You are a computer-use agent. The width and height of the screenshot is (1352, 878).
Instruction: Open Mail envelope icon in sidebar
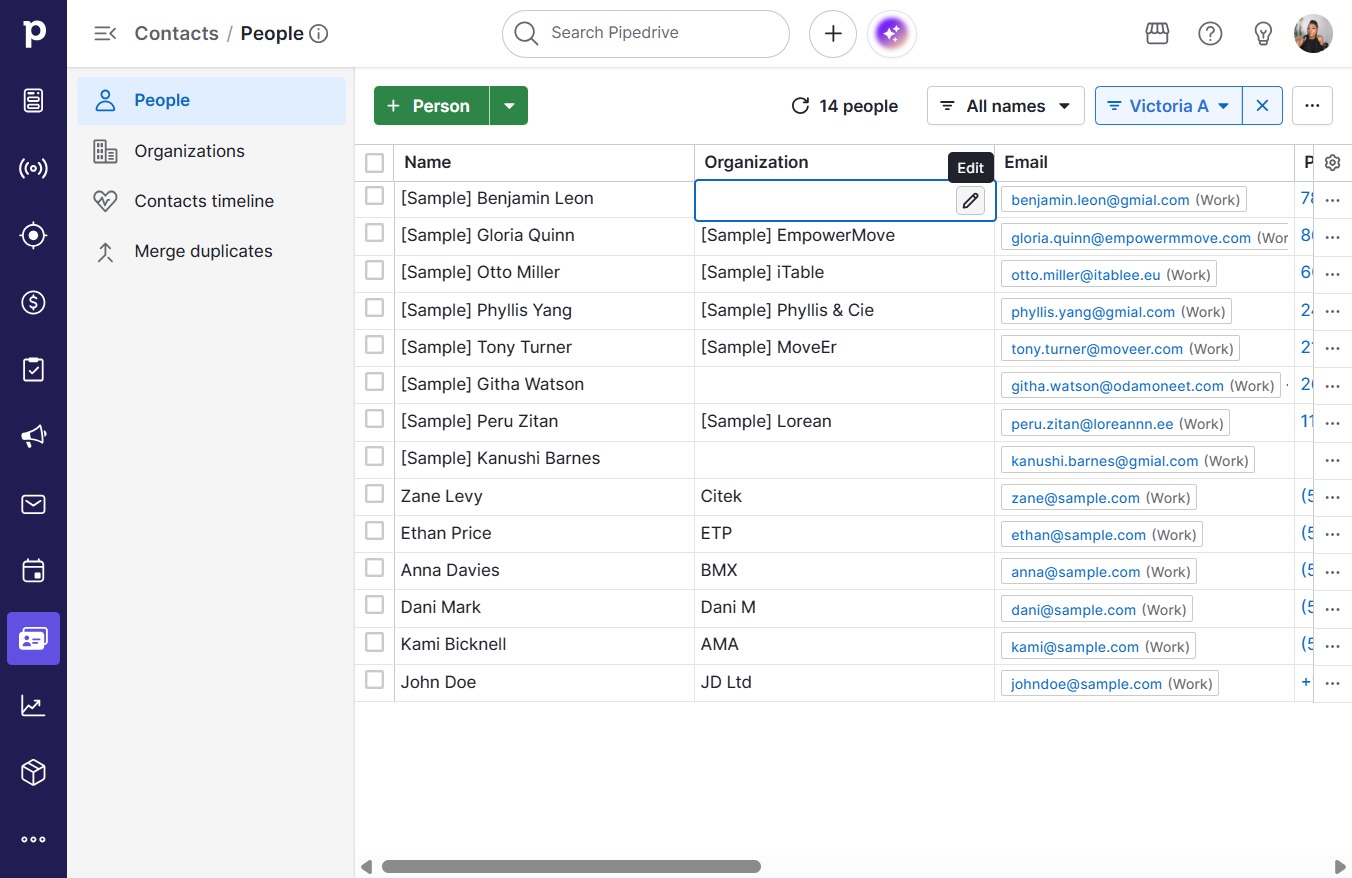(x=33, y=504)
